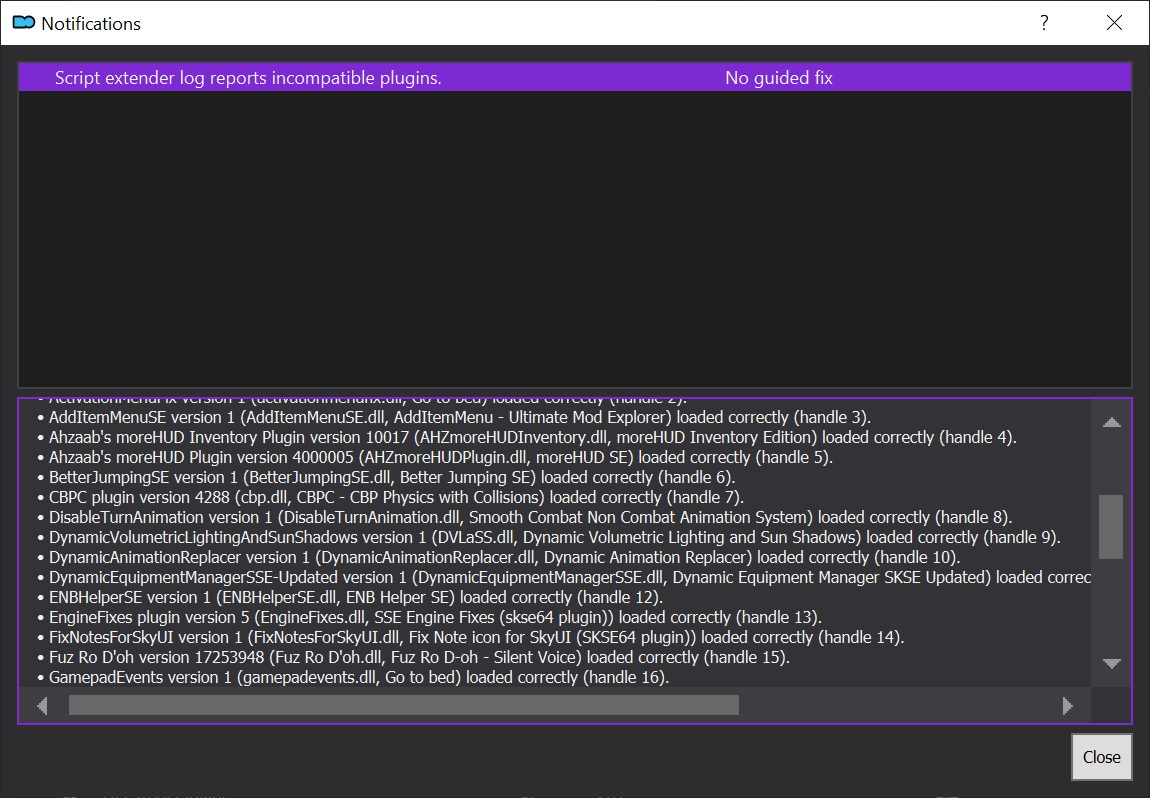
Task: Click the vertical scrollbar down arrow
Action: pyautogui.click(x=1112, y=663)
